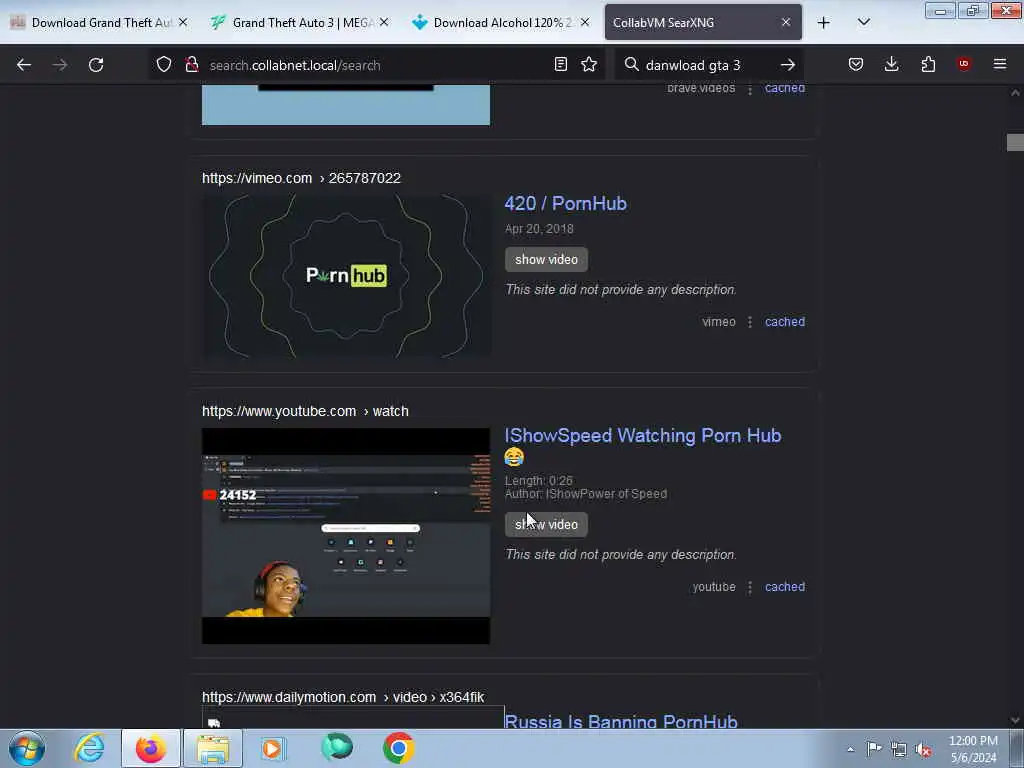Image resolution: width=1024 pixels, height=768 pixels.
Task: Click the muted volume tray icon
Action: [x=923, y=749]
